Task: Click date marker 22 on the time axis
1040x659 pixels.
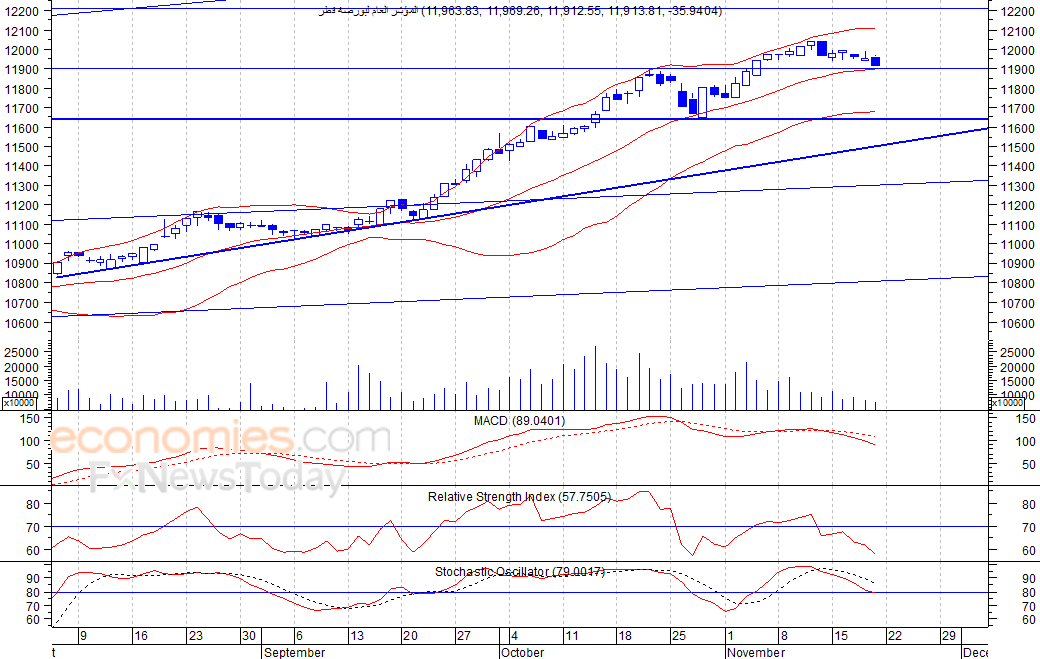Action: 895,636
